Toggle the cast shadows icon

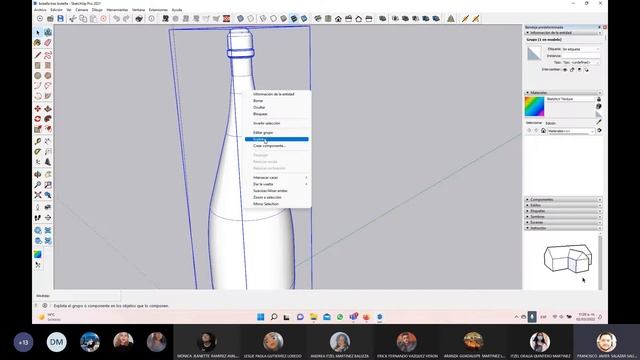587,70
